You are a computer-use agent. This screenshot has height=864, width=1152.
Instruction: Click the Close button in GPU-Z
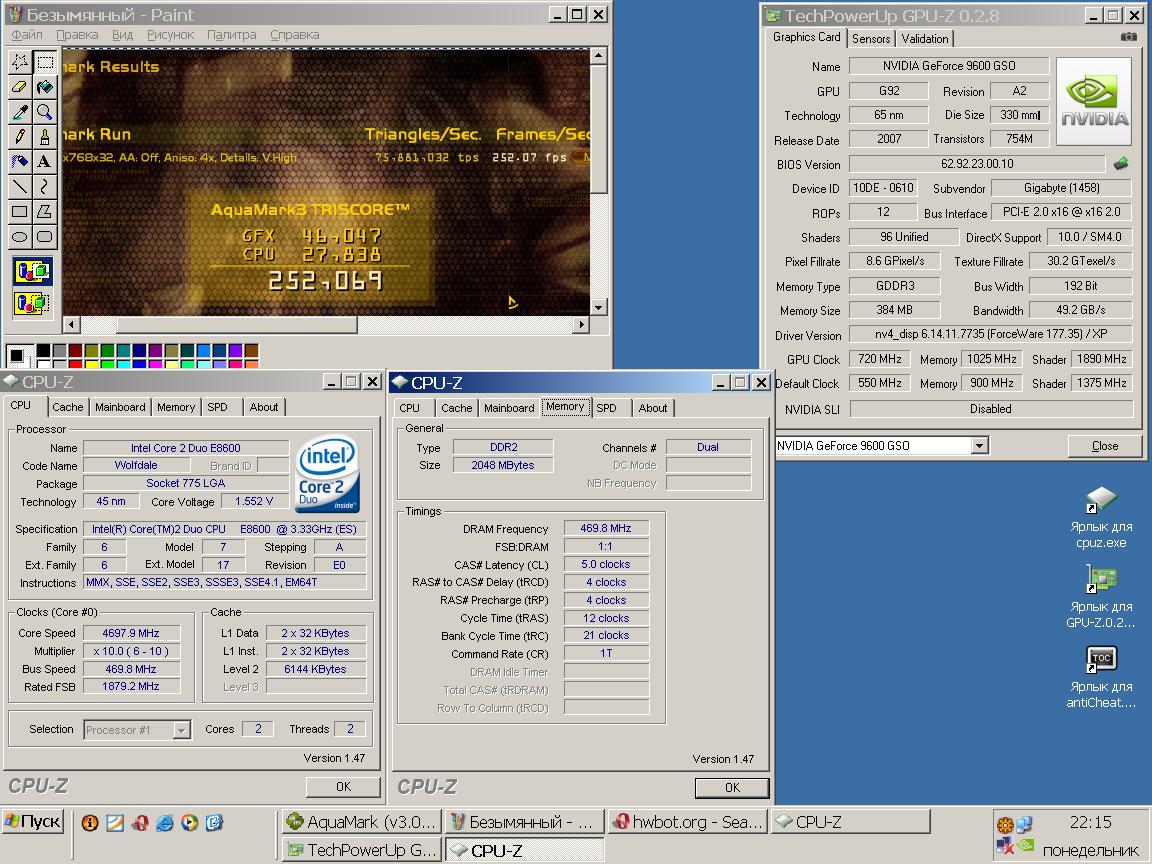click(1104, 445)
